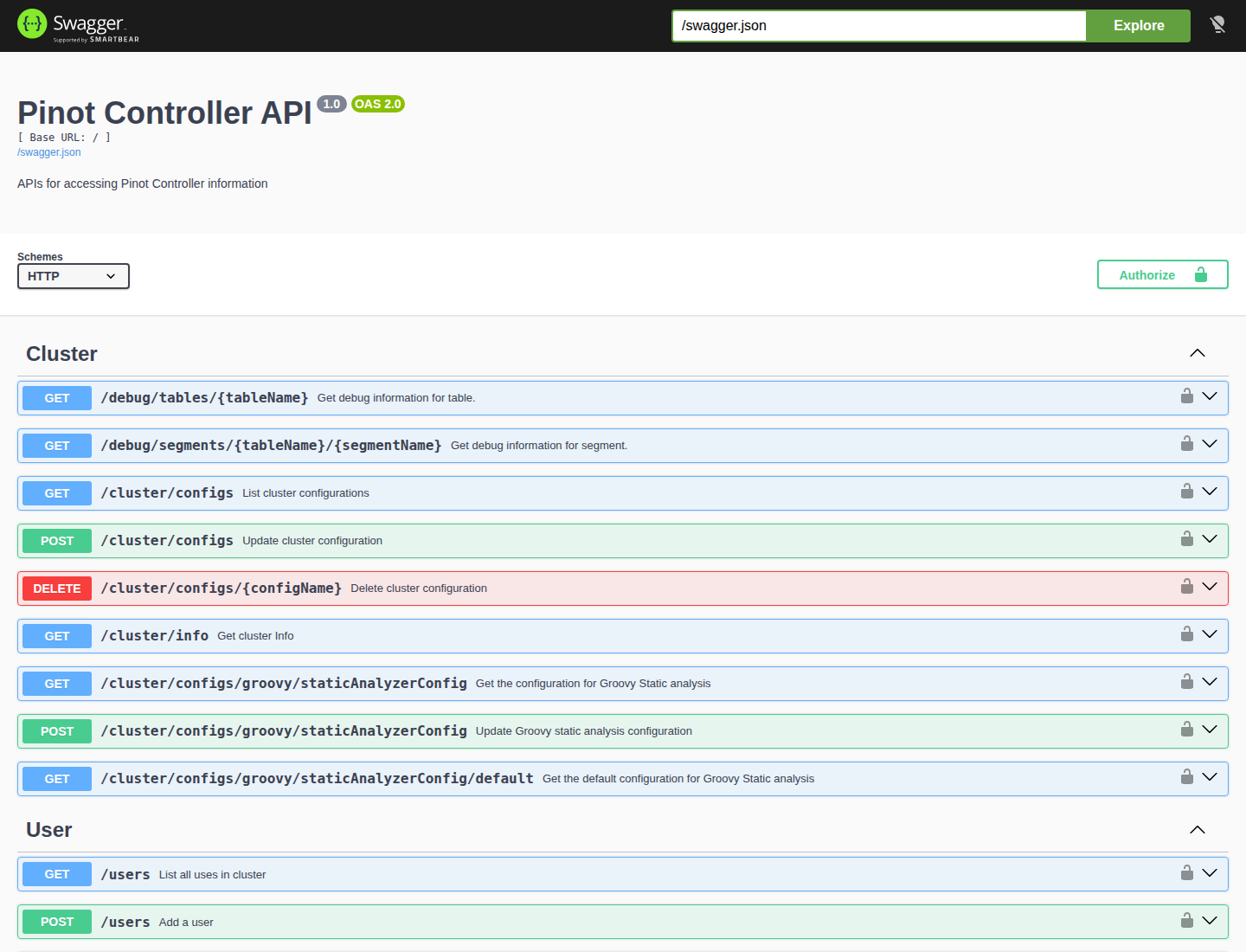Click lock icon for POST /users
Image resolution: width=1246 pixels, height=952 pixels.
[x=1187, y=920]
